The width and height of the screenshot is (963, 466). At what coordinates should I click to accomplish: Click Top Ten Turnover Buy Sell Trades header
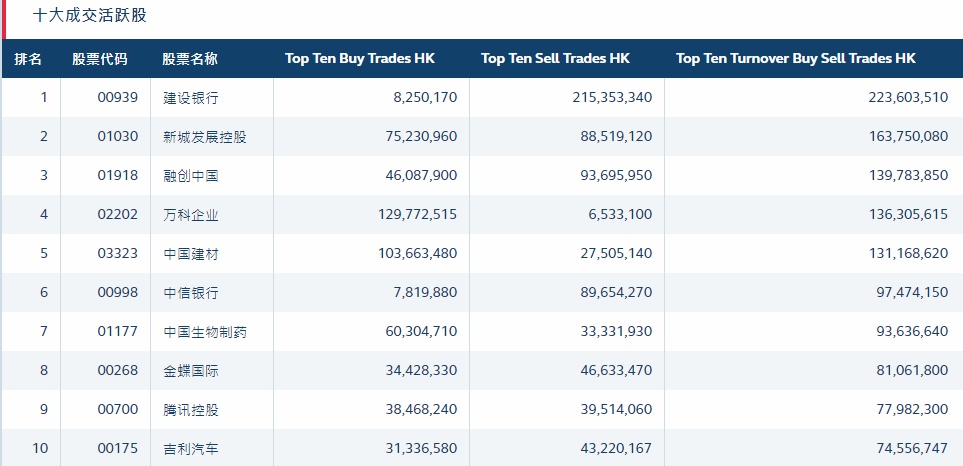click(x=795, y=59)
